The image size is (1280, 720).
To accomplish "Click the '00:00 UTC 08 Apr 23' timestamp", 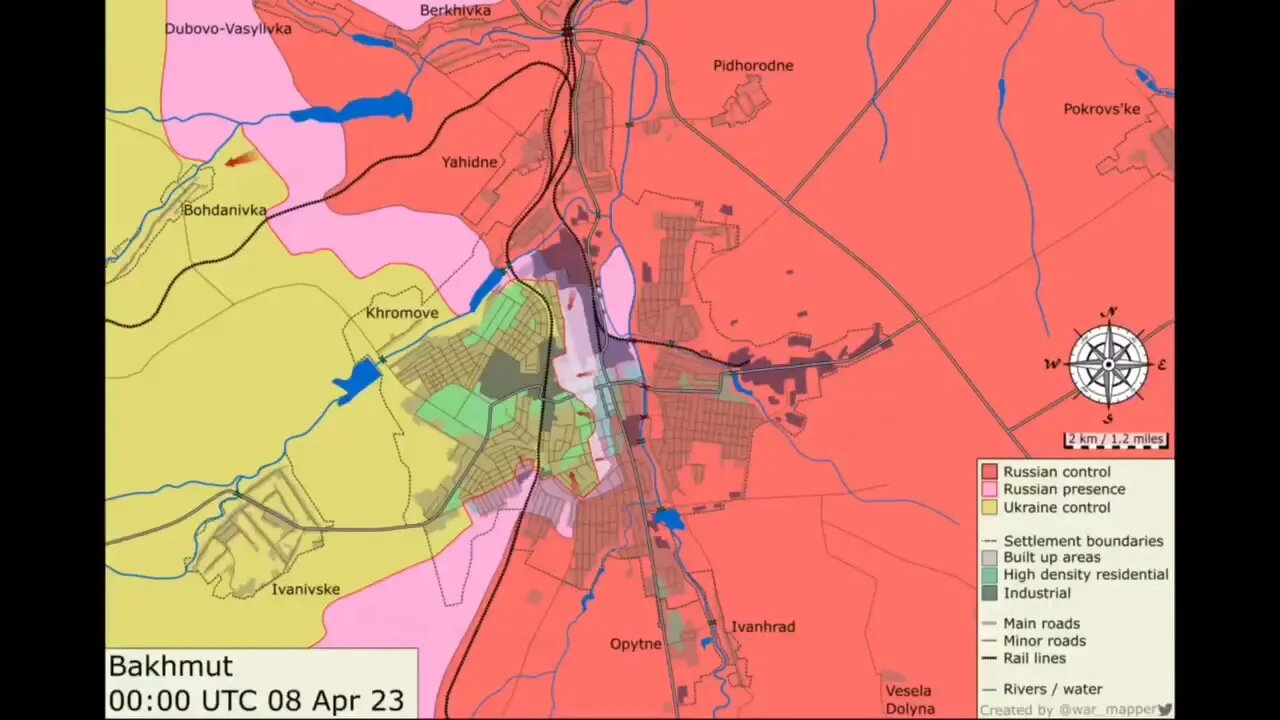I will pyautogui.click(x=257, y=701).
